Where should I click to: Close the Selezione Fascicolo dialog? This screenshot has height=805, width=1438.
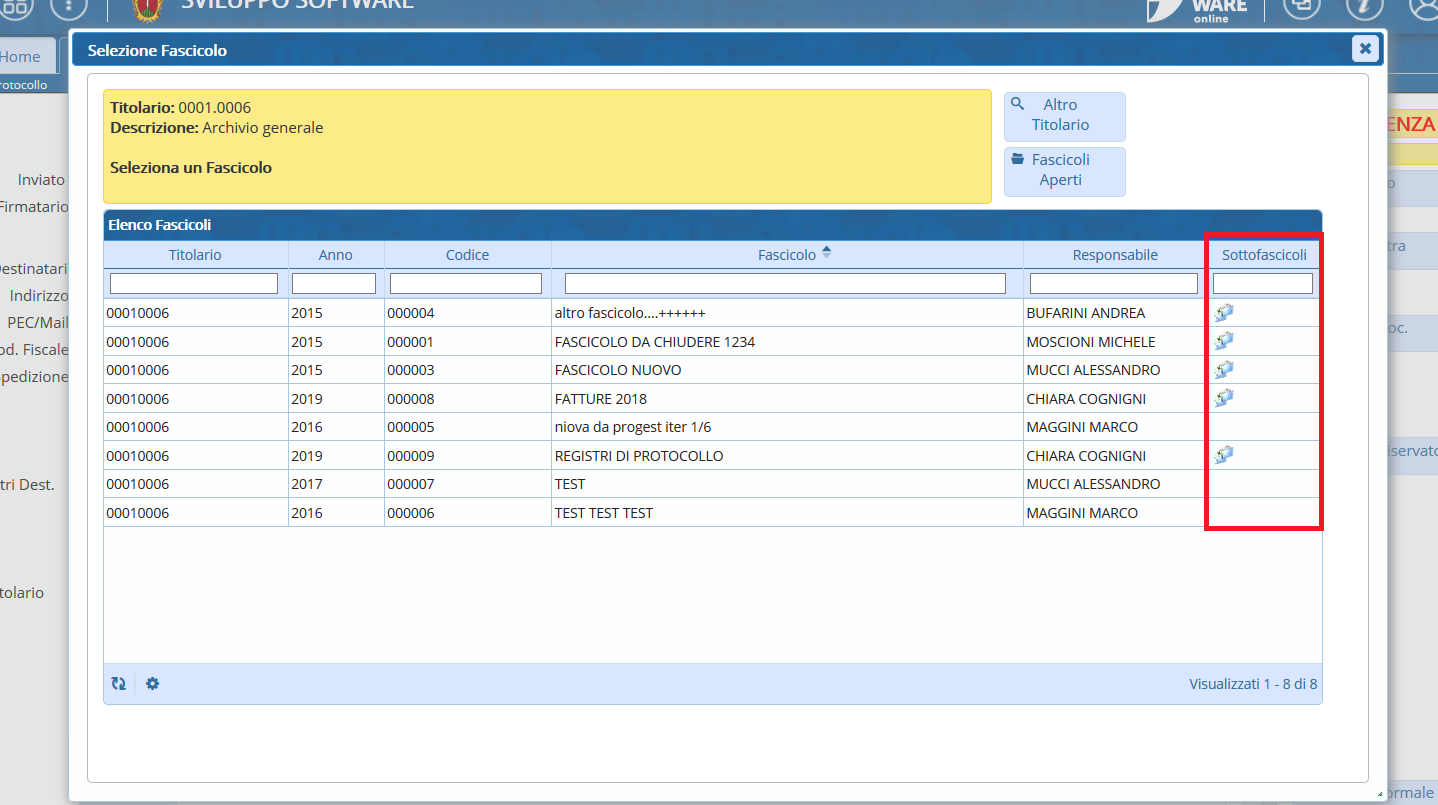[x=1365, y=48]
